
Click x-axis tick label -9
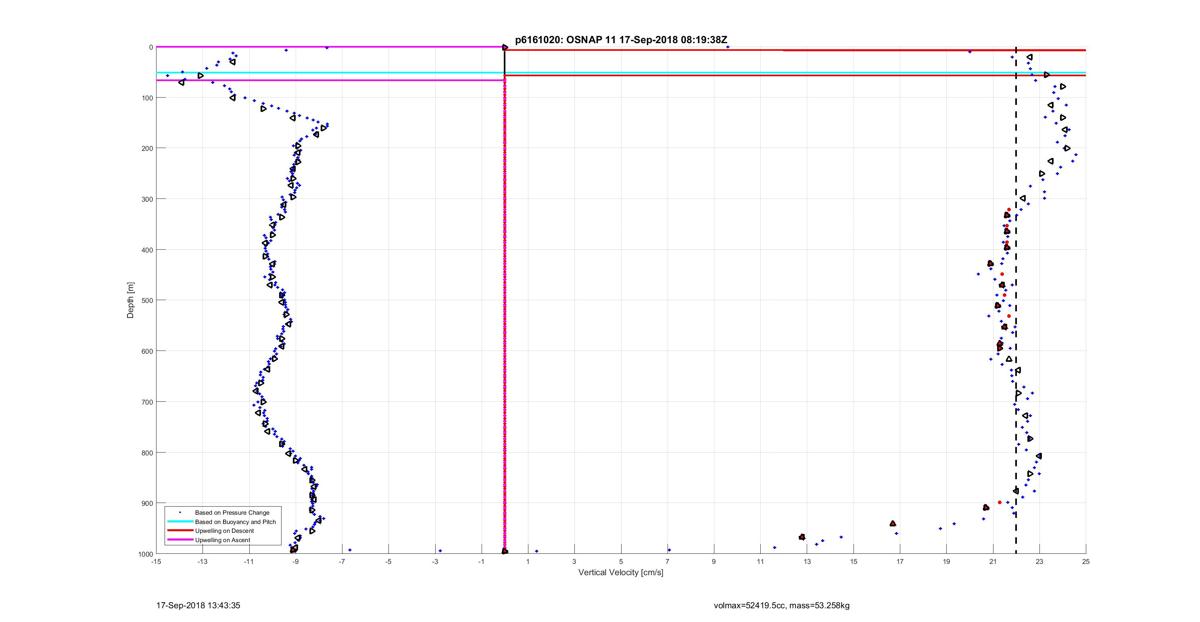point(295,561)
